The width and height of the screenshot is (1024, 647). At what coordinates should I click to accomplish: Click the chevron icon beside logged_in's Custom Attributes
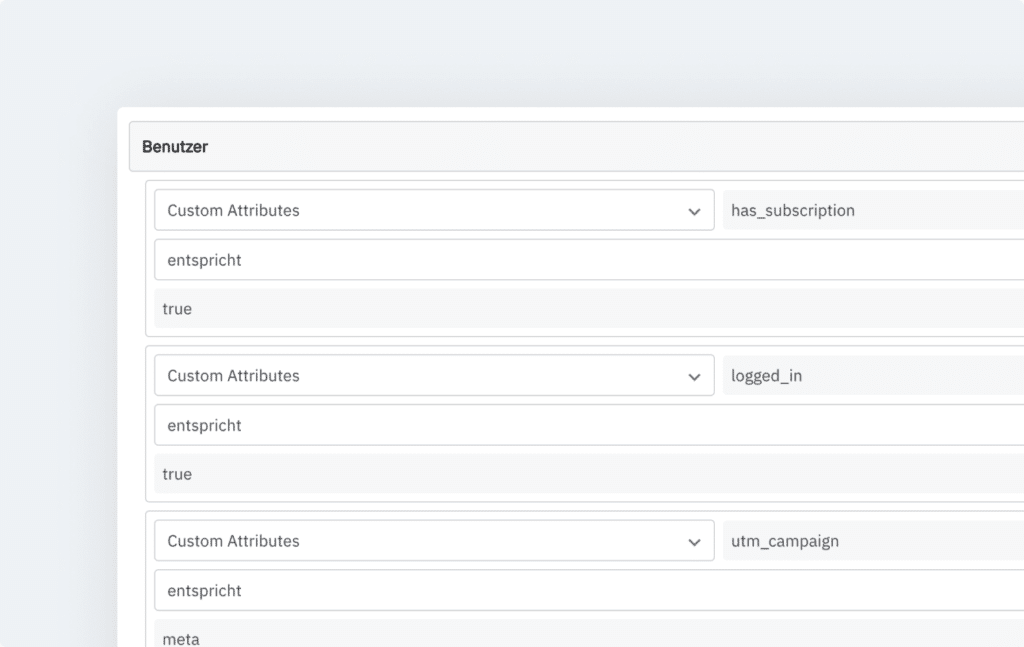point(694,376)
